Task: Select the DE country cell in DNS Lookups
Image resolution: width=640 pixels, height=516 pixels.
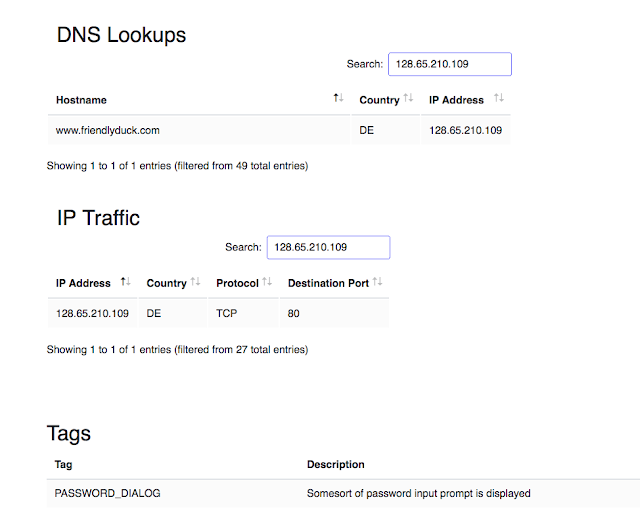Action: (x=385, y=130)
